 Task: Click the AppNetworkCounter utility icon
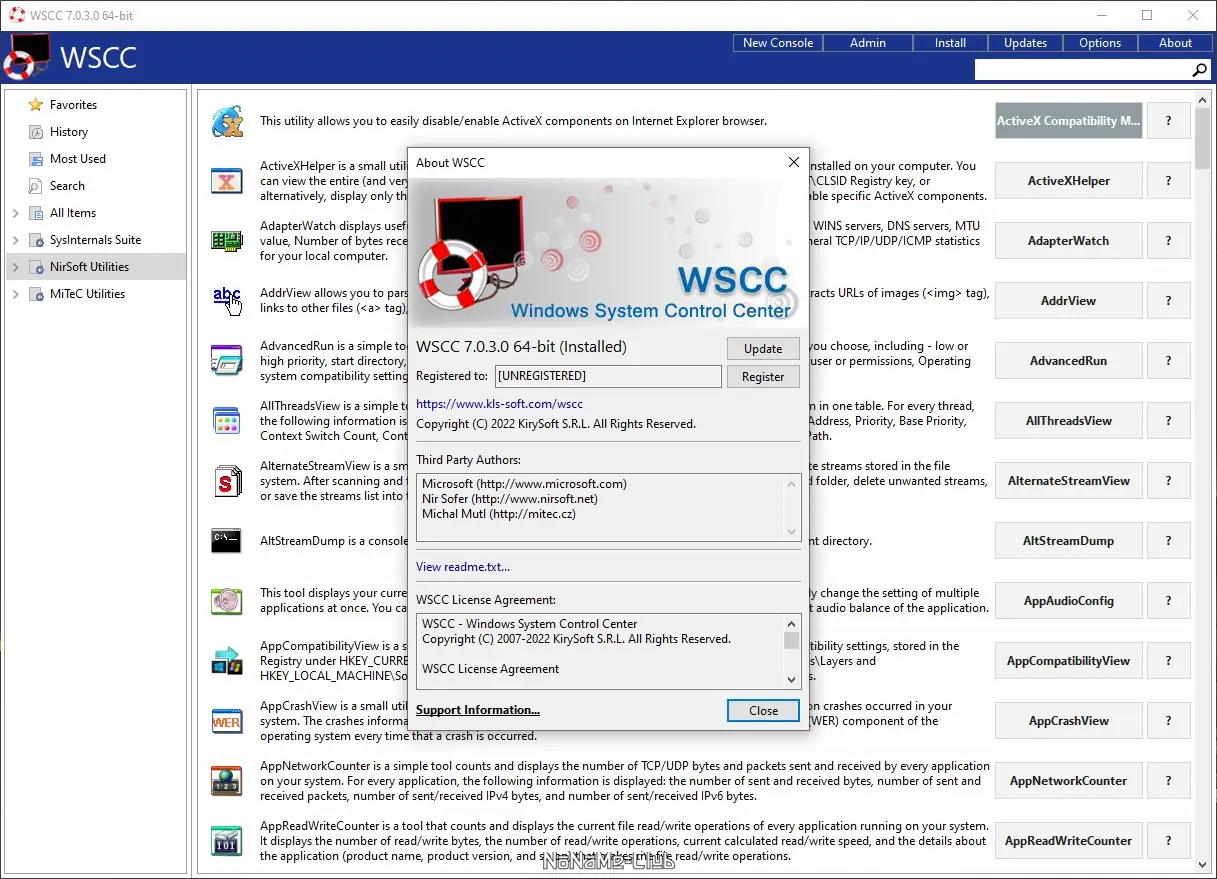(227, 781)
